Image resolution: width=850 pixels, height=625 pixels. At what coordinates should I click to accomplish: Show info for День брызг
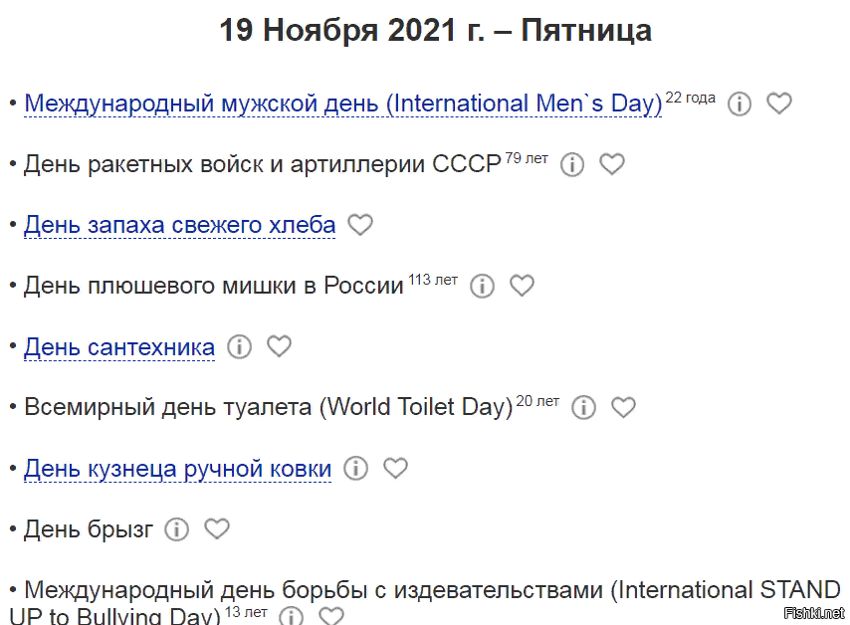pyautogui.click(x=176, y=529)
